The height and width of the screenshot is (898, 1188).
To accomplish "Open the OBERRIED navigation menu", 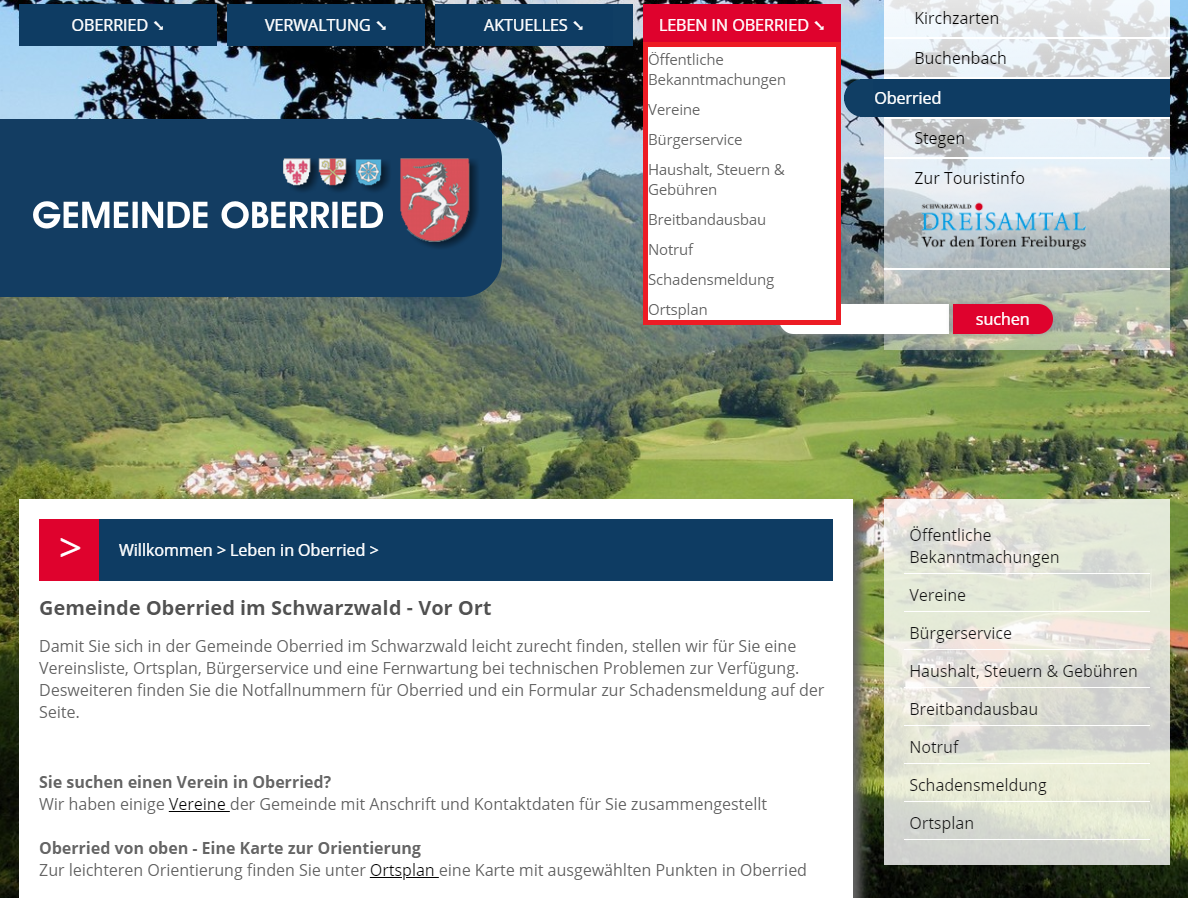I will coord(117,25).
